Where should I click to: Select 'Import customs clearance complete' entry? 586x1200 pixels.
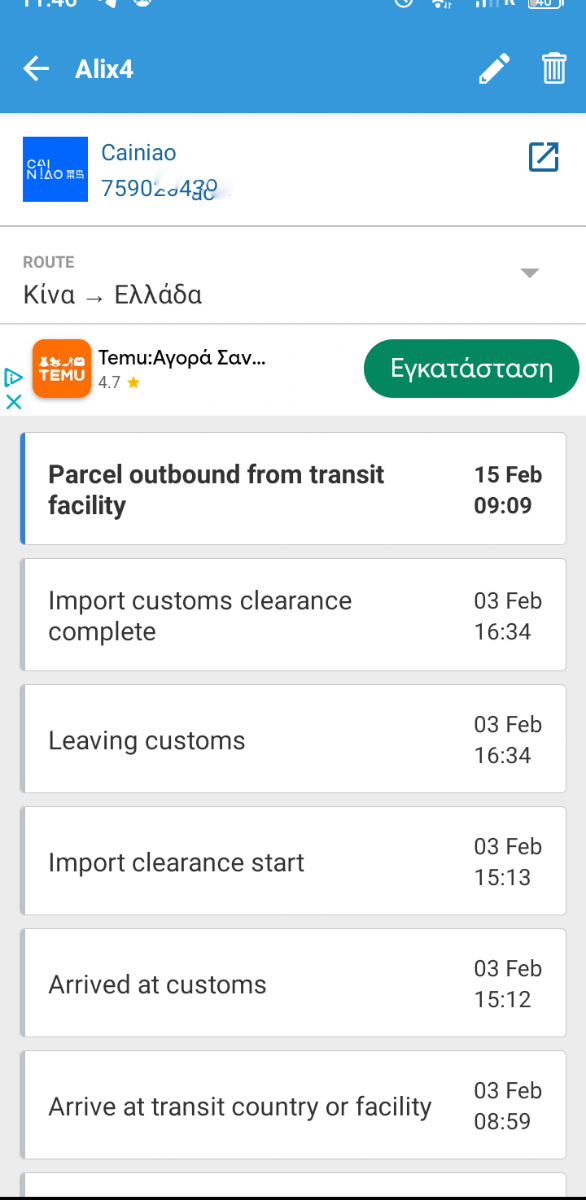[x=293, y=615]
